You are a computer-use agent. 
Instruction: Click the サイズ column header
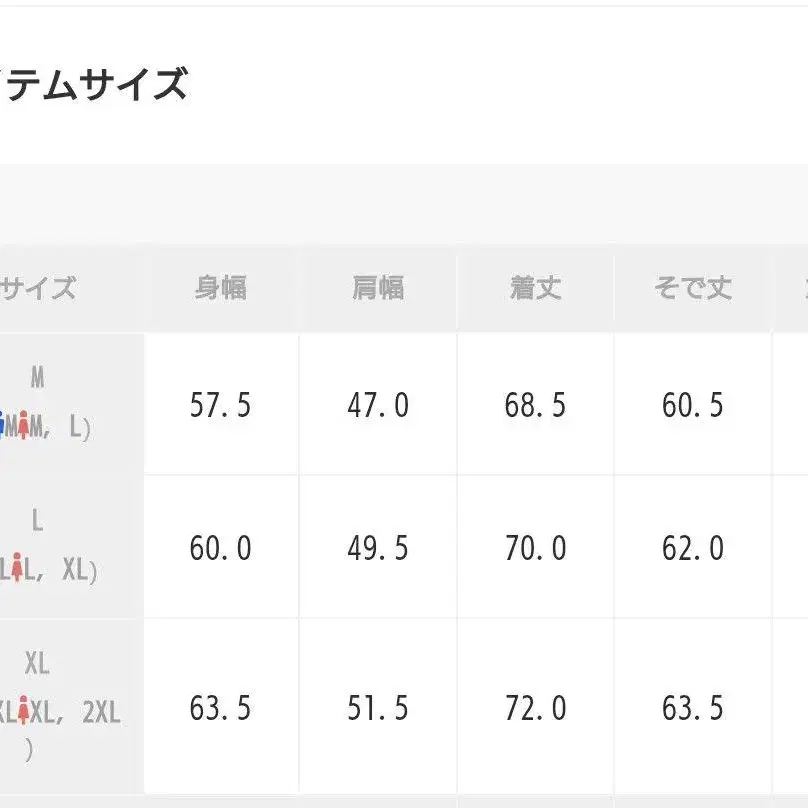38,289
